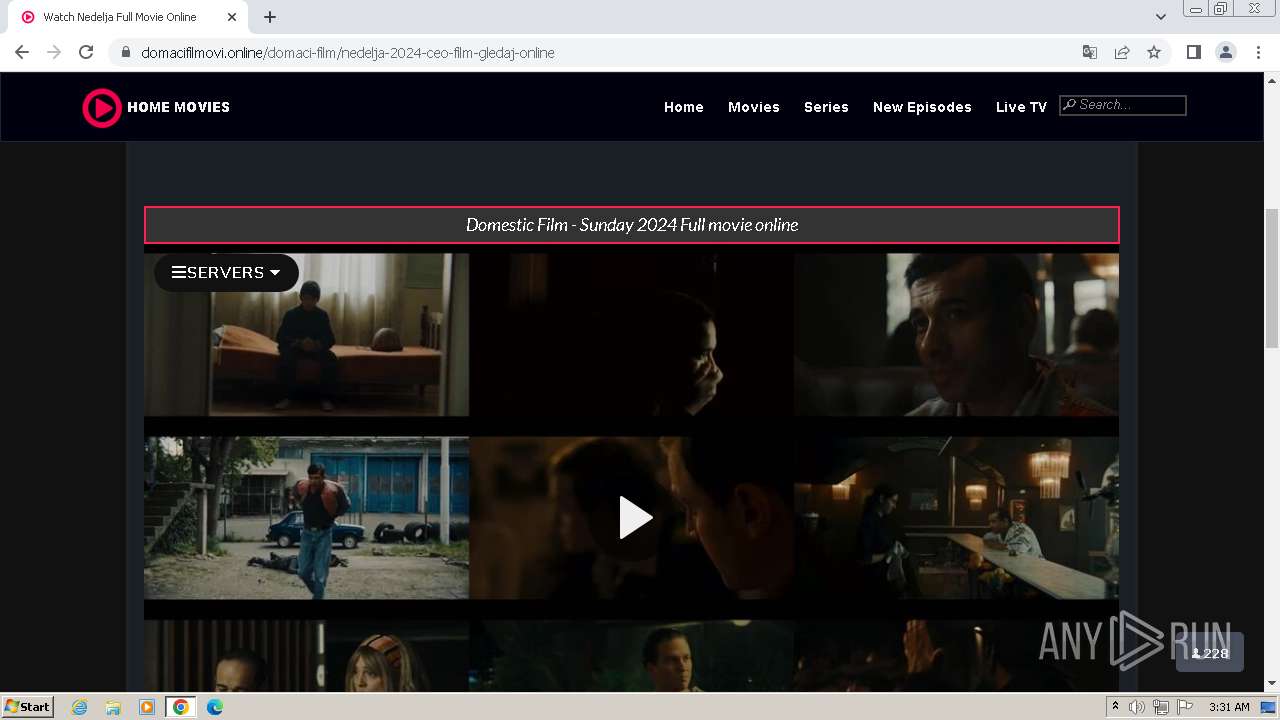Click the taskbar clock 3:31 AM
The image size is (1280, 720).
point(1229,707)
